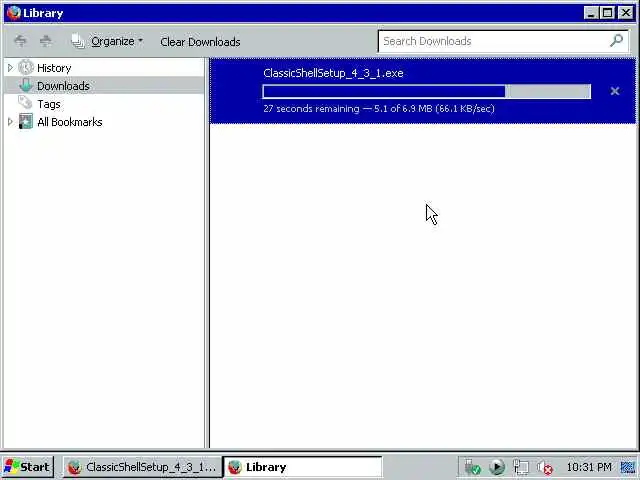Open the network tray icon
Image resolution: width=640 pixels, height=480 pixels.
[x=521, y=467]
